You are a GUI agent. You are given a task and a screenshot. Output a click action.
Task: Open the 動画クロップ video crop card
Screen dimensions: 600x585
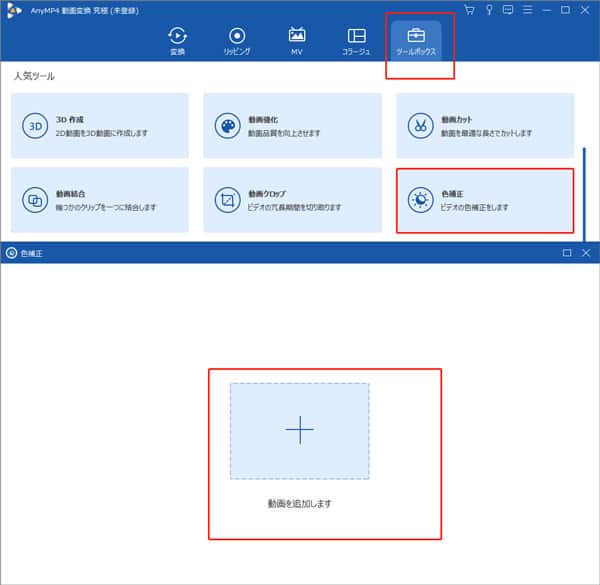292,200
